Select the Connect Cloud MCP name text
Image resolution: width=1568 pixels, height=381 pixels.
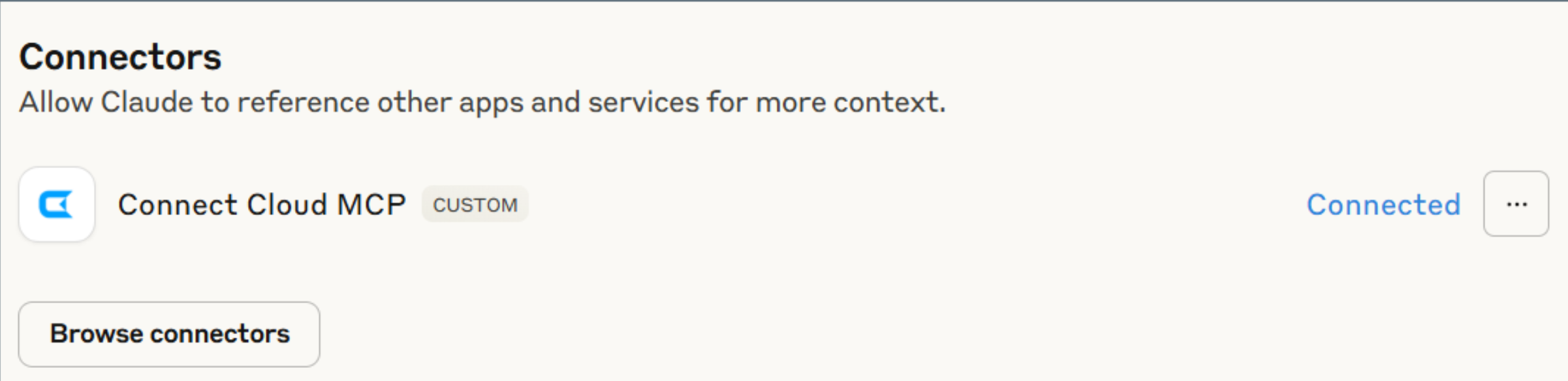(x=262, y=203)
